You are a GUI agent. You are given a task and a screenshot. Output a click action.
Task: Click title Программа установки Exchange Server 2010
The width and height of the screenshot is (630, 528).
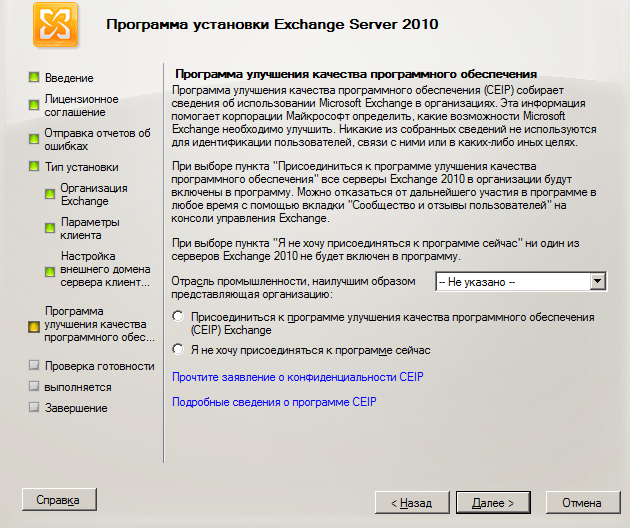[272, 25]
